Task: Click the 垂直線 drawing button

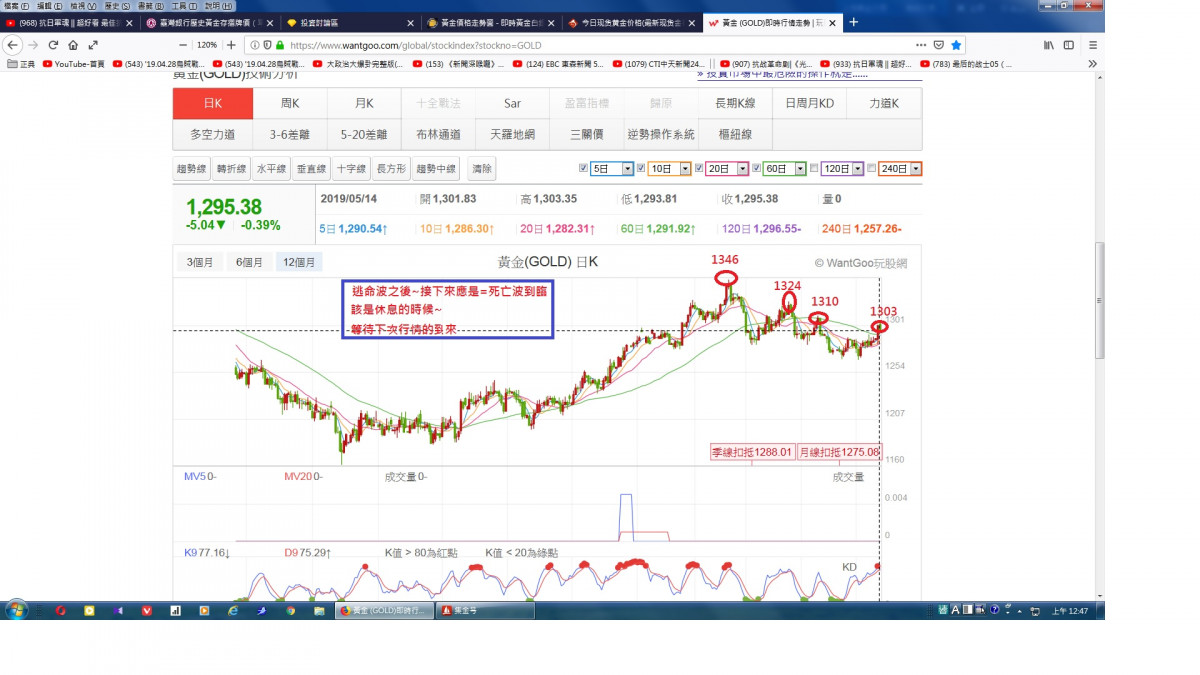Action: [x=311, y=169]
